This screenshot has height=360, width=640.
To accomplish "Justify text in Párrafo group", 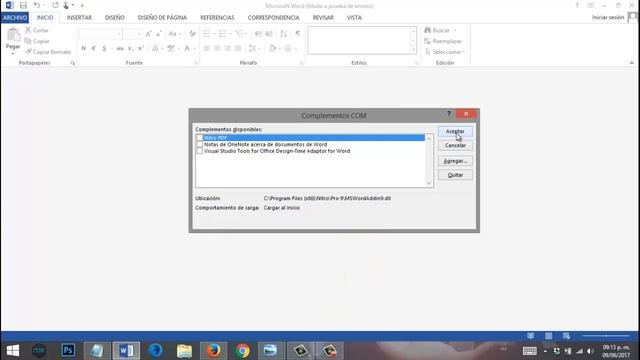I will (x=238, y=48).
